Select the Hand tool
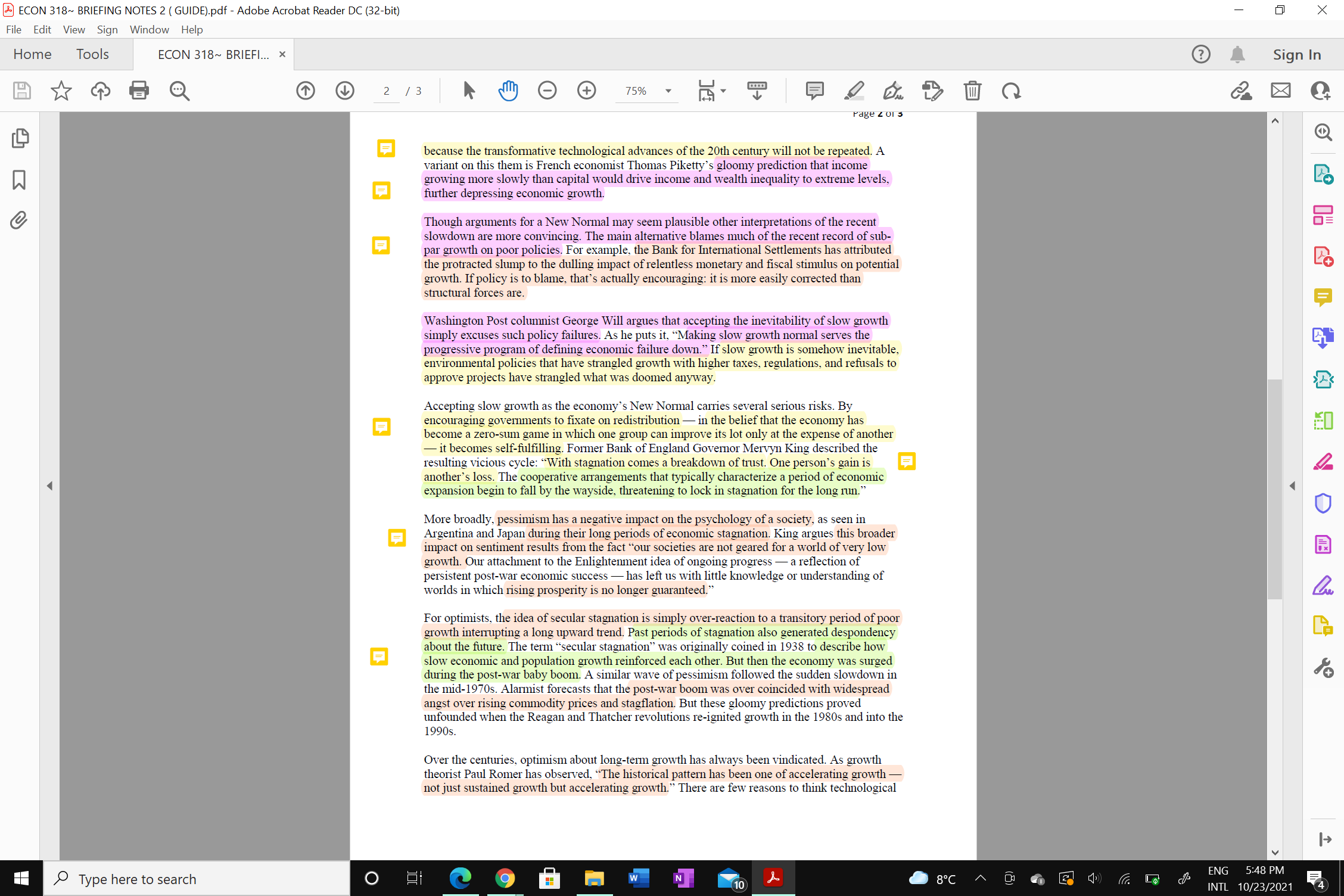Image resolution: width=1344 pixels, height=896 pixels. tap(508, 91)
